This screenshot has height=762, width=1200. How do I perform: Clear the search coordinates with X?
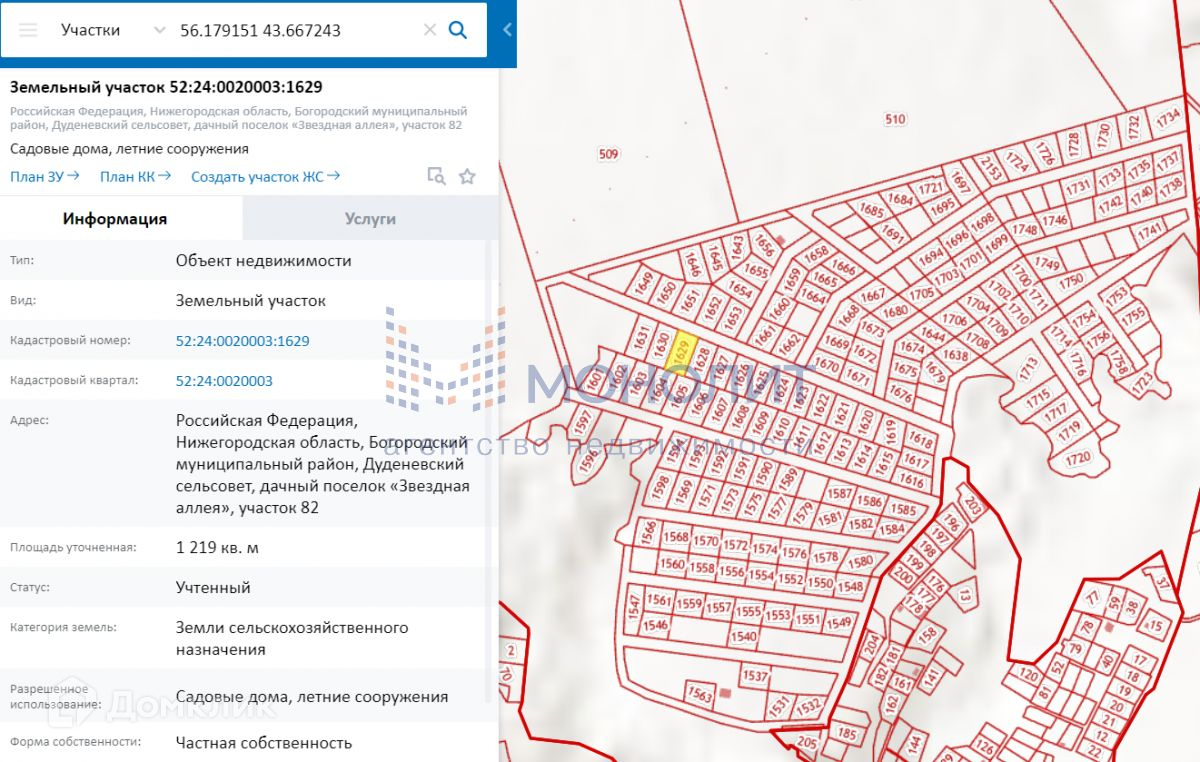coord(430,30)
